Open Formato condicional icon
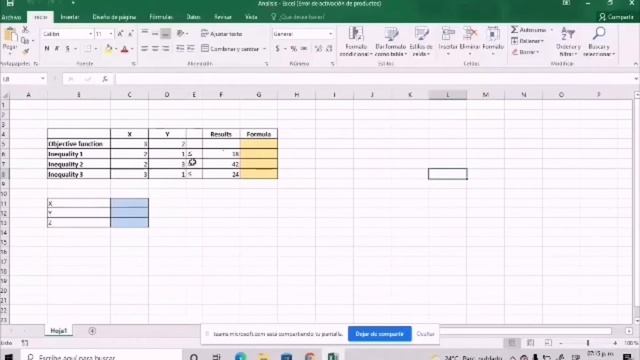This screenshot has width=640, height=360. [356, 34]
